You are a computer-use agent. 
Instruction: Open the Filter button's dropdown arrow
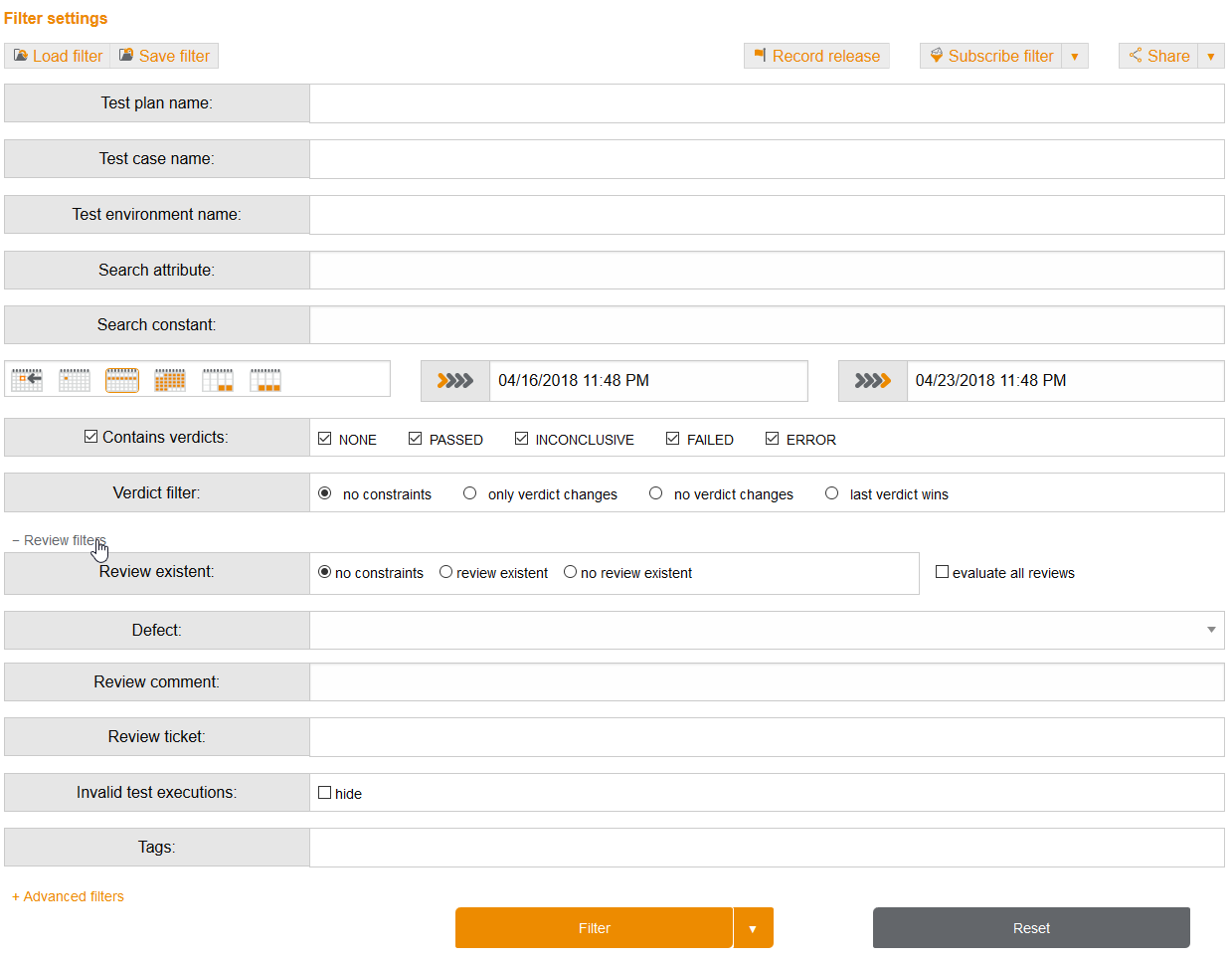[754, 927]
